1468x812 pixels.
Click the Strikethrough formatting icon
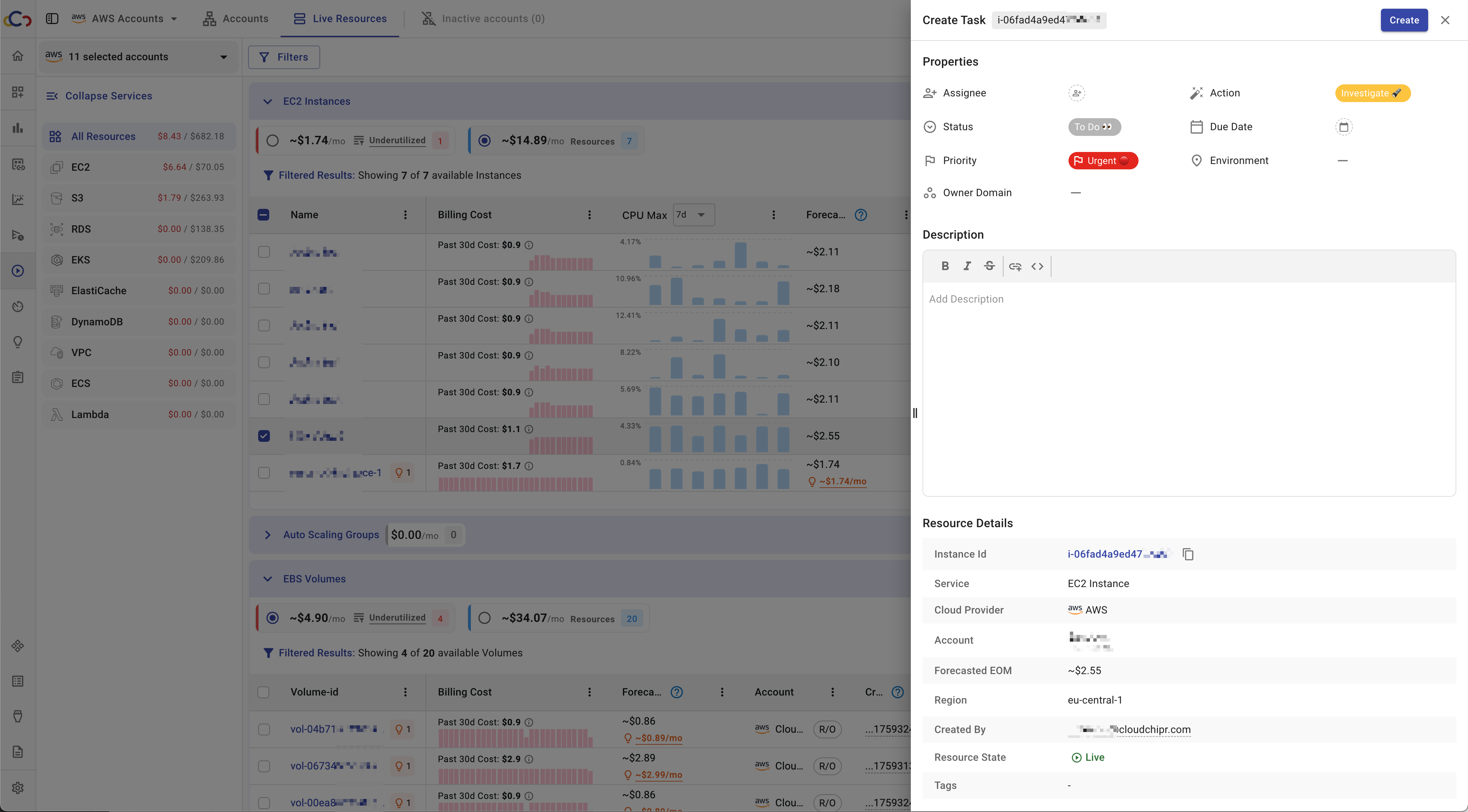989,266
